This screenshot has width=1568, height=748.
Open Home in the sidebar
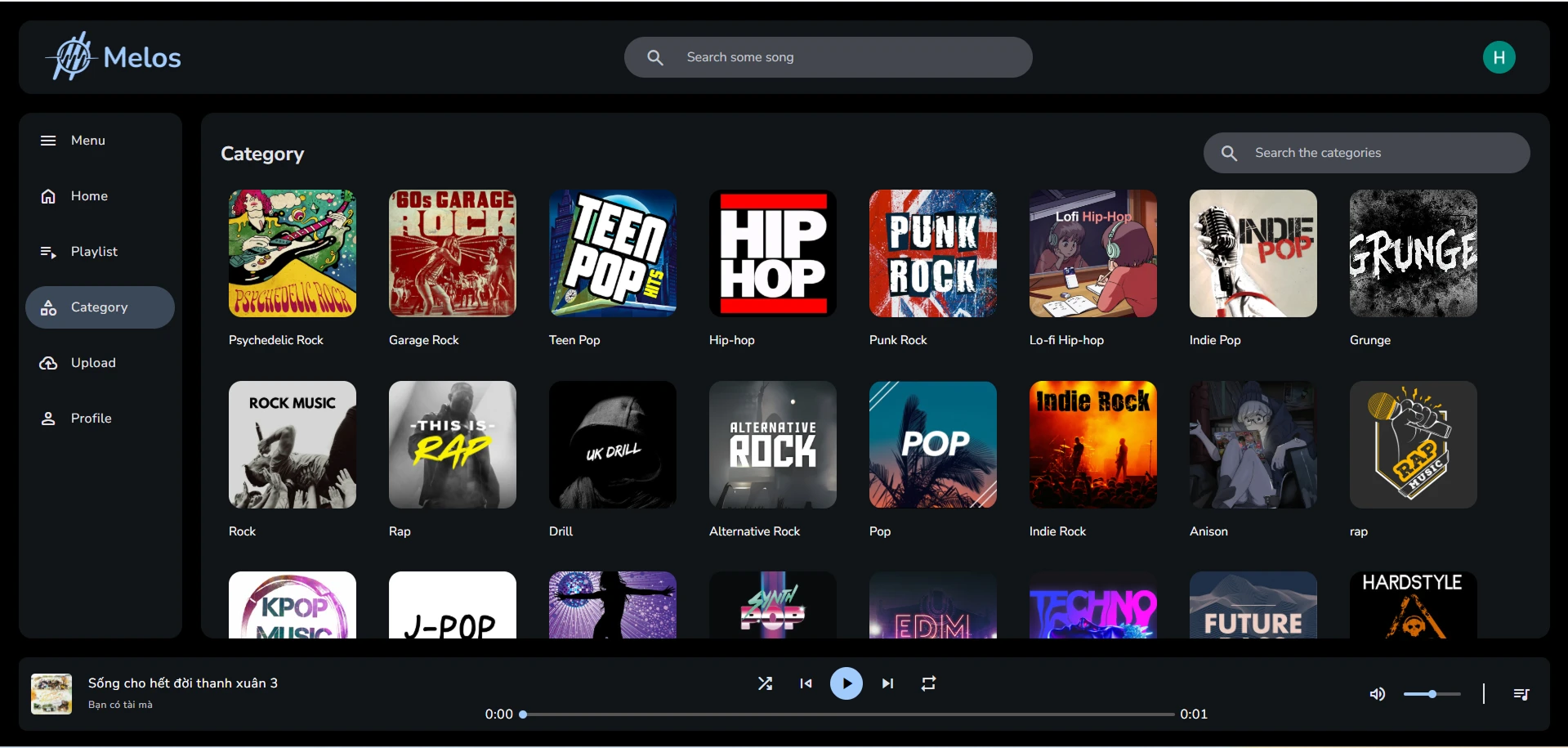tap(100, 196)
